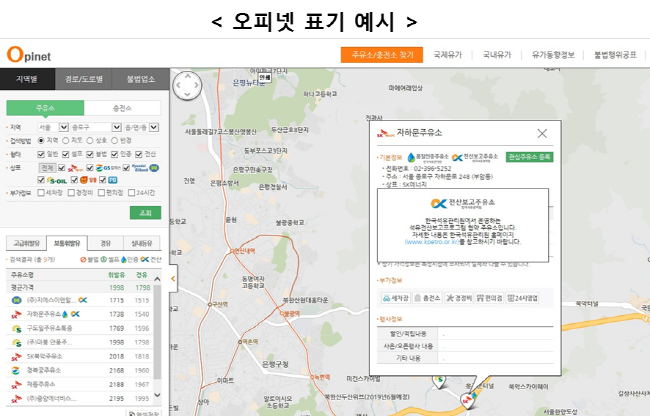Screen dimensions: 650x416
Task: Click the SK brand logo in the 상표 filter
Action: (x=75, y=168)
